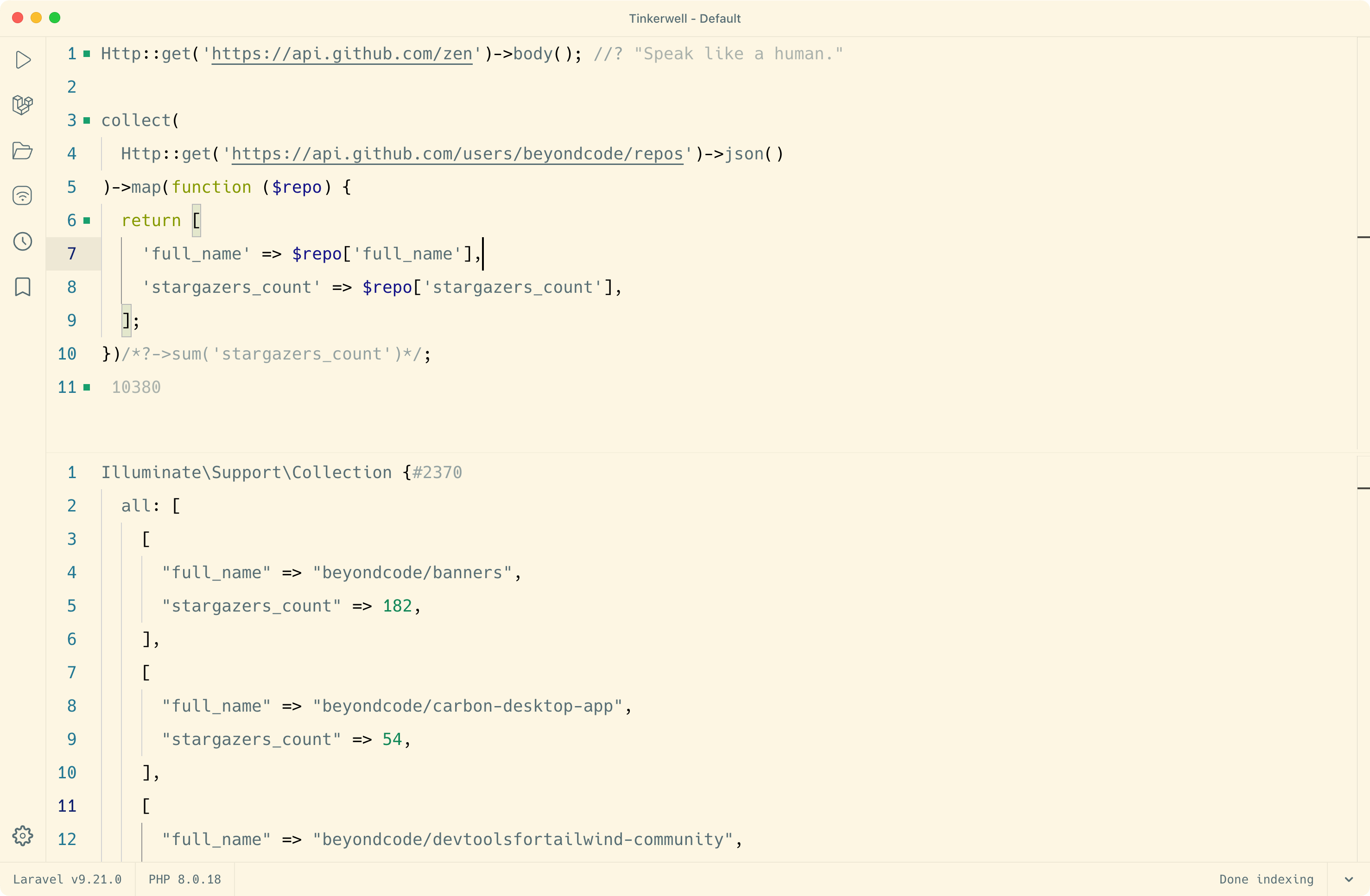Click 'all: [' in output pane

tap(151, 506)
